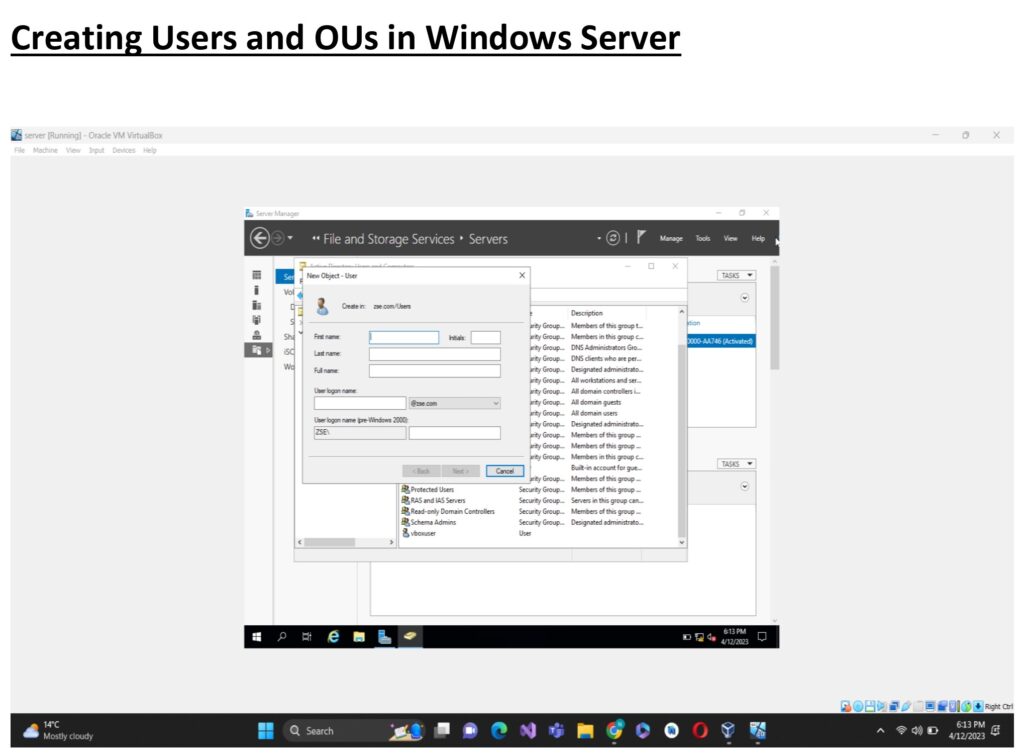Click the host Windows Start button
The width and height of the screenshot is (1024, 753).
pos(266,731)
